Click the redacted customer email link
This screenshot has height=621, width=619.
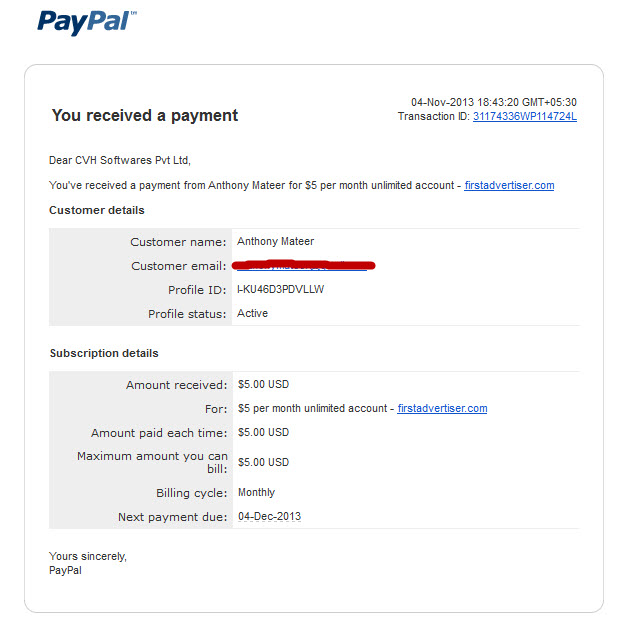[303, 265]
